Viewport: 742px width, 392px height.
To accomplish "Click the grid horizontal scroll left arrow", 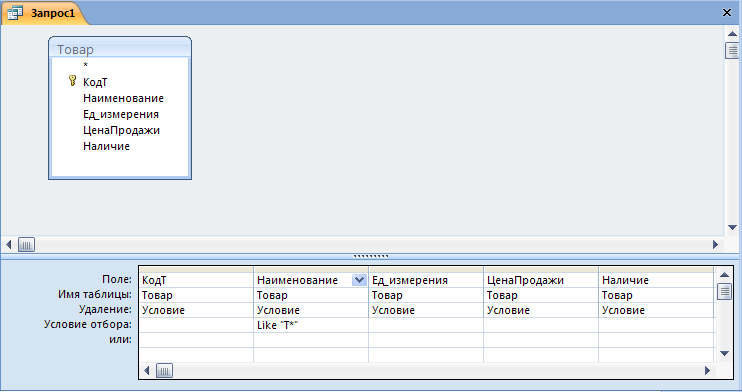I will click(147, 370).
